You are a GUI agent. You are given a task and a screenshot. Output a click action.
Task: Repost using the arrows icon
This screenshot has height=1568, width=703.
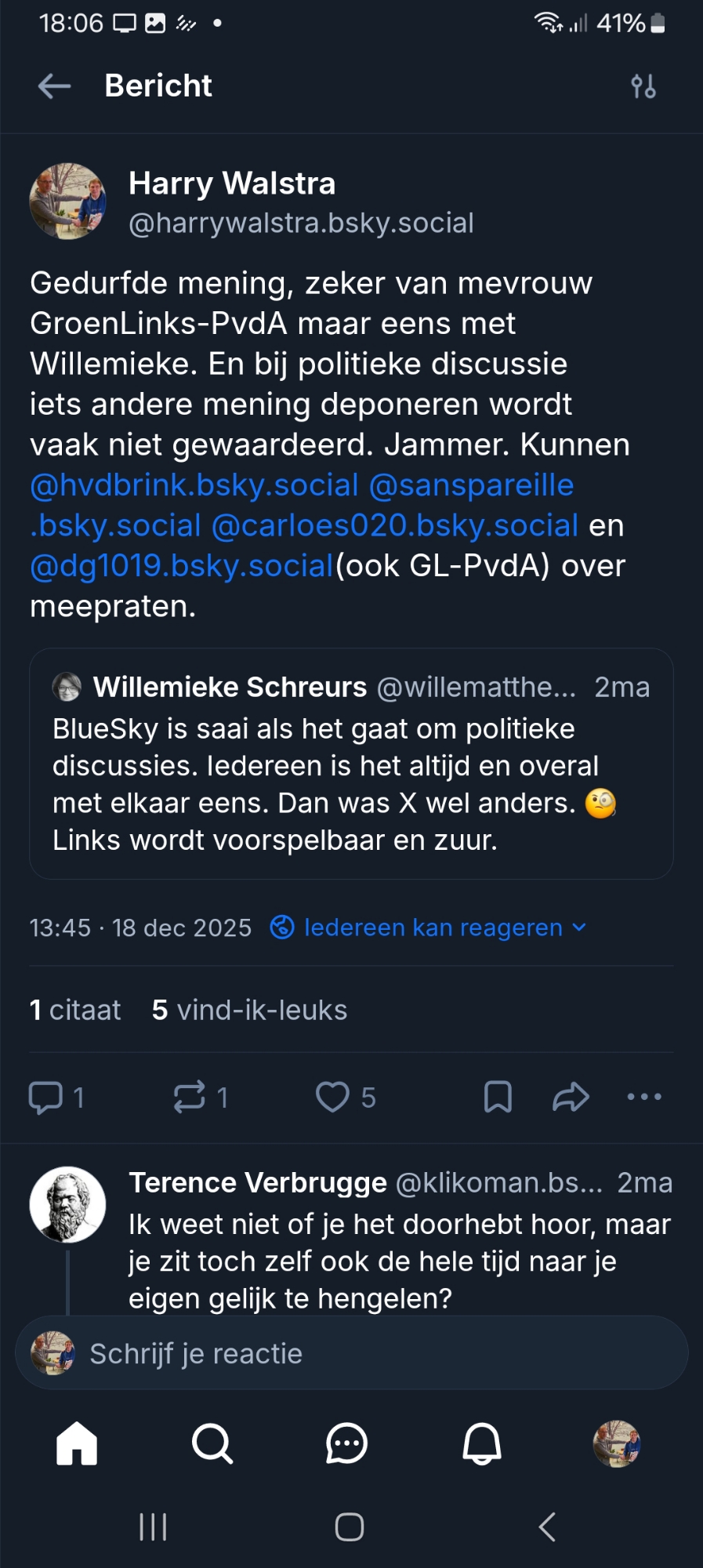tap(190, 1097)
